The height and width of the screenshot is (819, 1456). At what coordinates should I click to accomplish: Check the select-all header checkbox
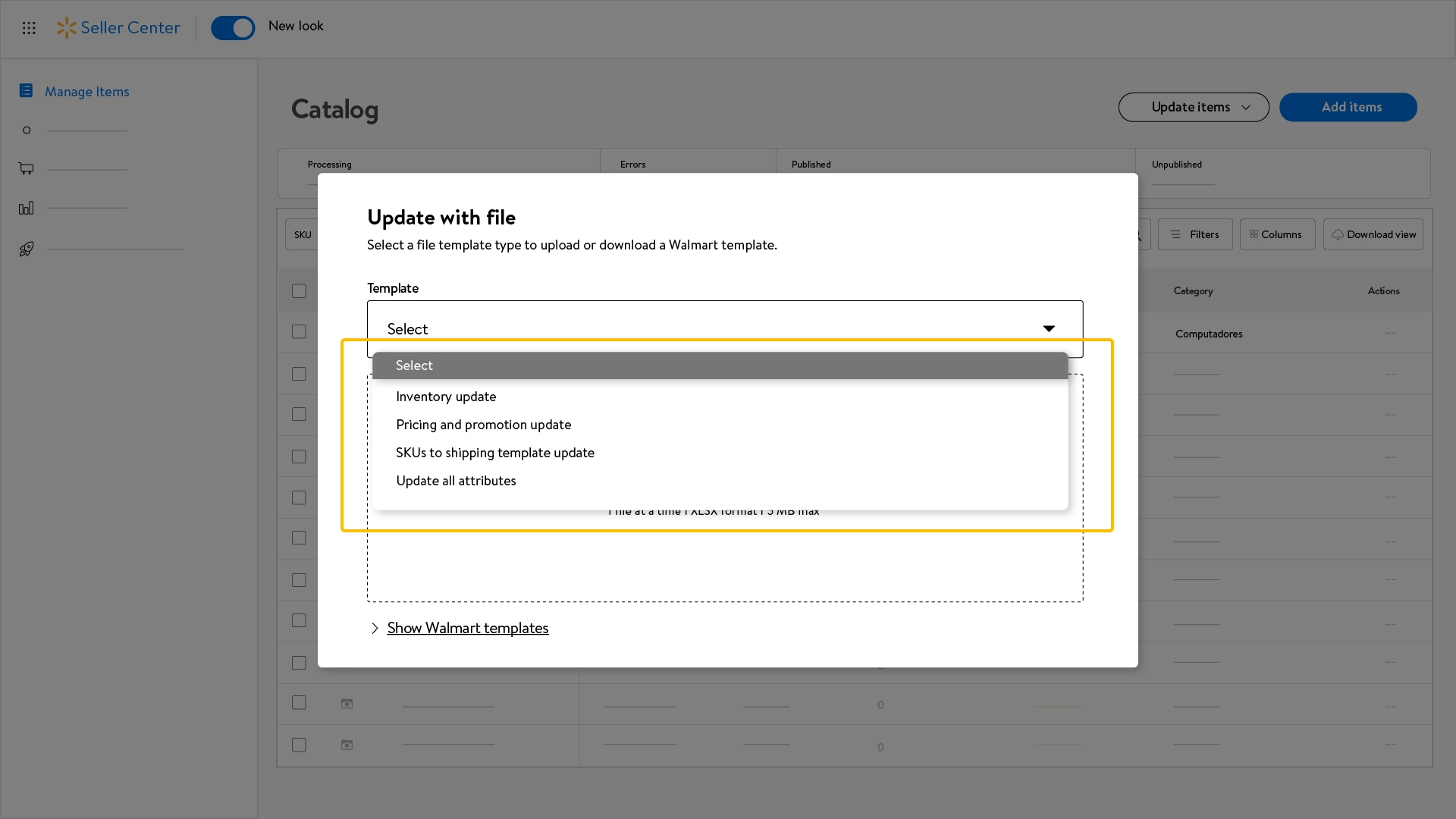coord(299,291)
